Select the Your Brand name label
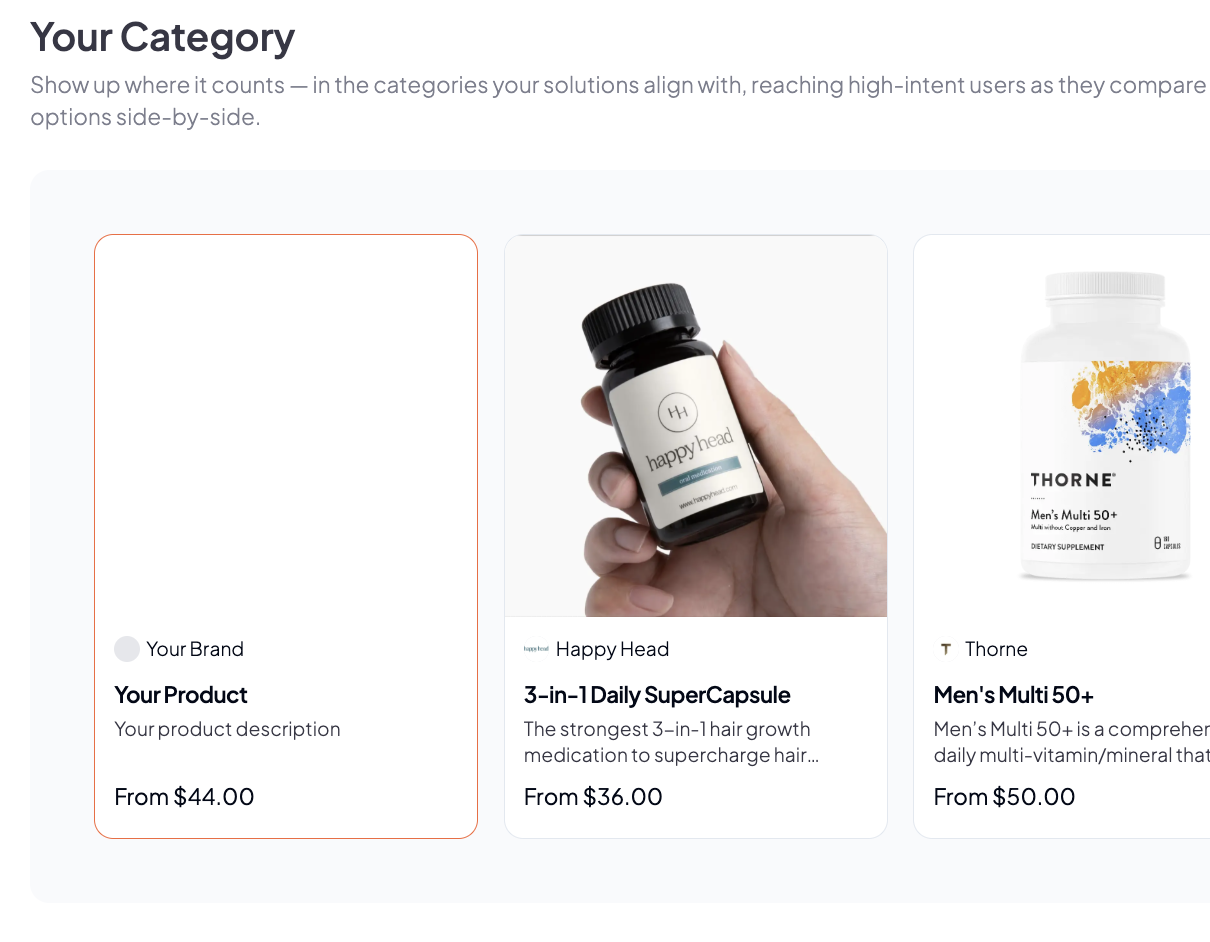1210x942 pixels. tap(195, 649)
